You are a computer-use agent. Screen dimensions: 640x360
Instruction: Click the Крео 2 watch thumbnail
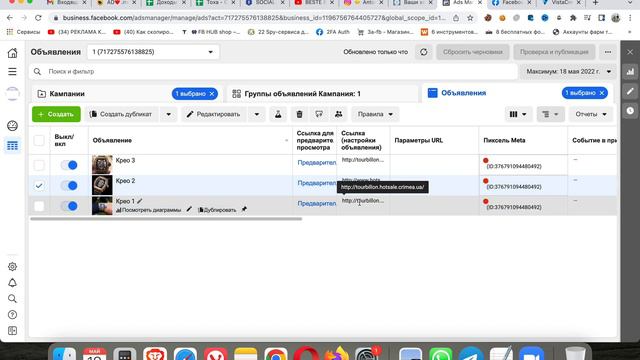[102, 185]
